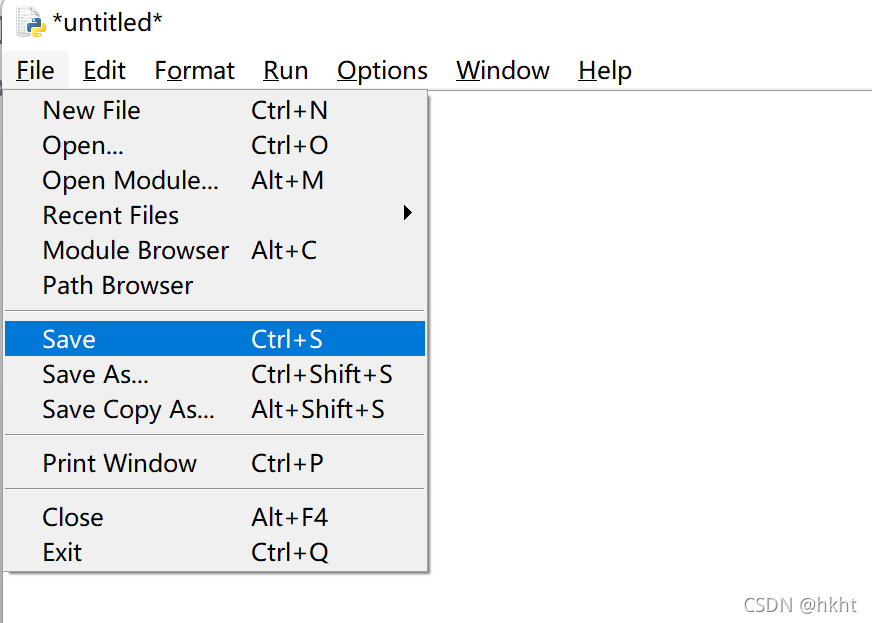
Task: Save the untitled file
Action: coord(69,340)
